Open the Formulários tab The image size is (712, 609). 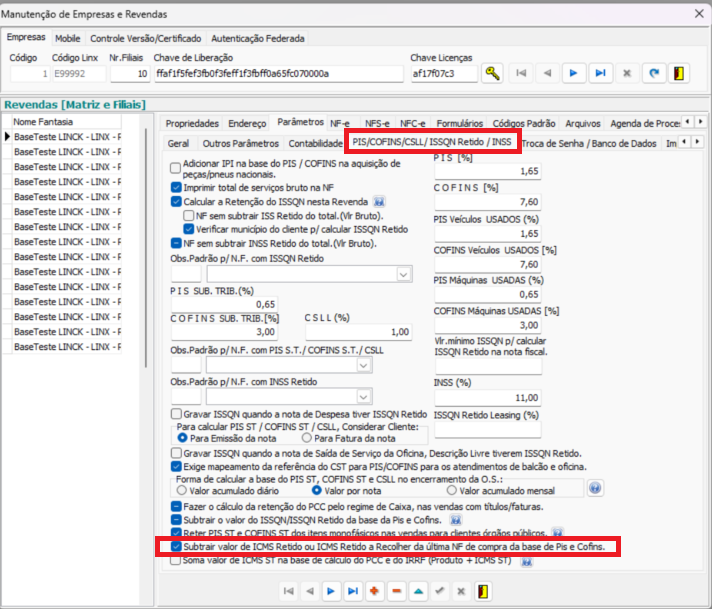click(460, 124)
